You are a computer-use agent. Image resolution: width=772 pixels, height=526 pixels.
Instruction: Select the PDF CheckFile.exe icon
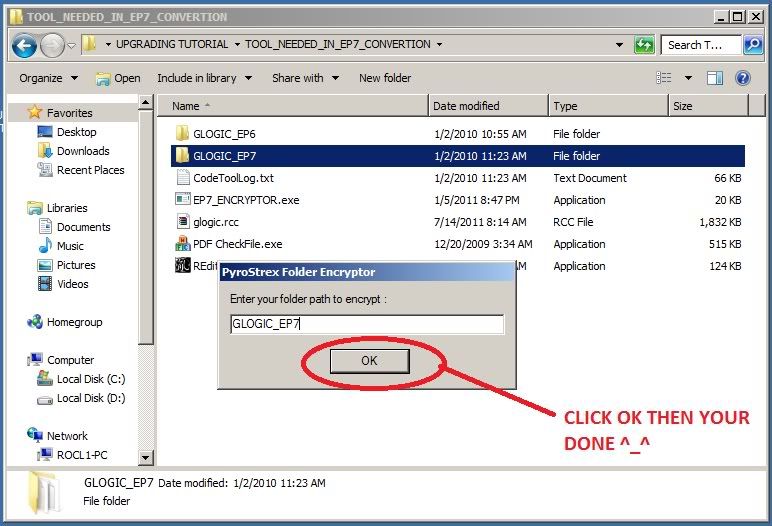click(x=182, y=244)
